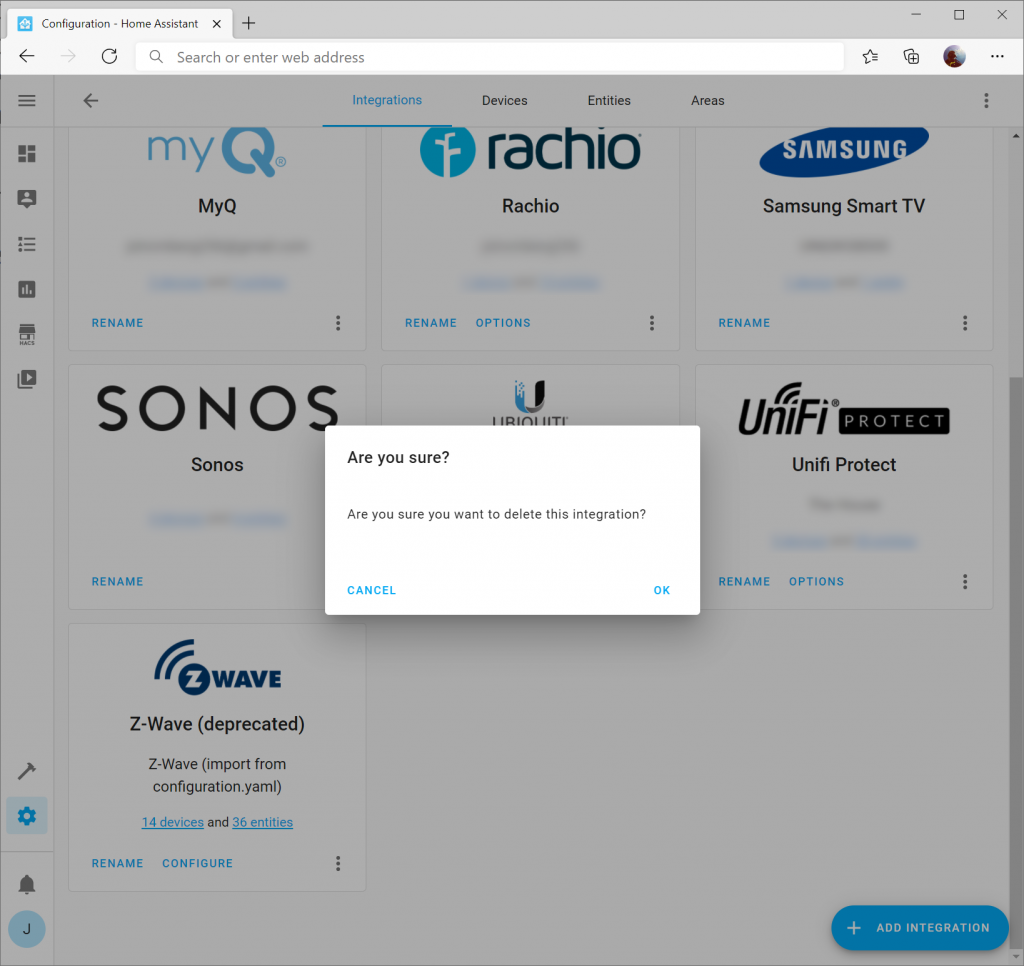This screenshot has height=966, width=1024.
Task: Open the integrations page overflow menu
Action: [x=986, y=101]
